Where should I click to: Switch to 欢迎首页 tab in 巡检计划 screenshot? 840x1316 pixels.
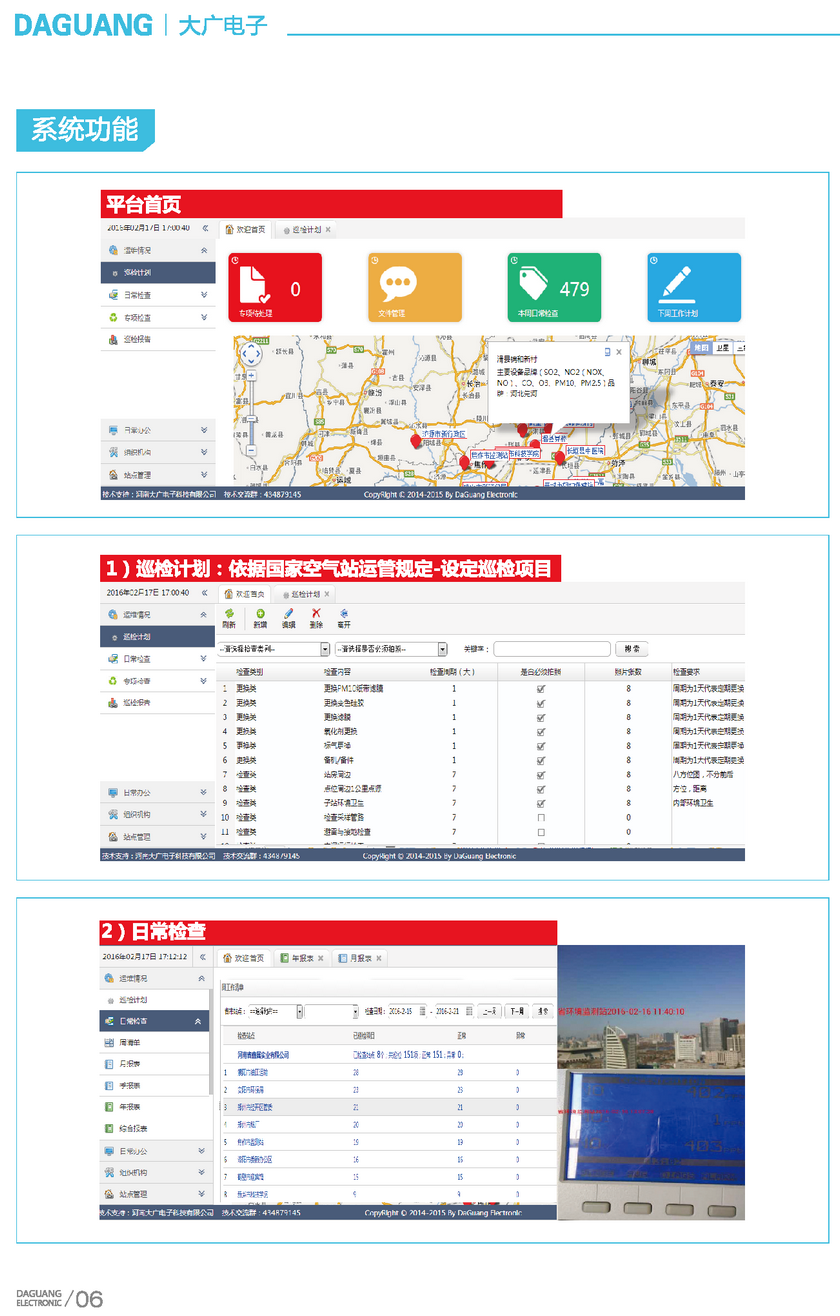pos(246,593)
